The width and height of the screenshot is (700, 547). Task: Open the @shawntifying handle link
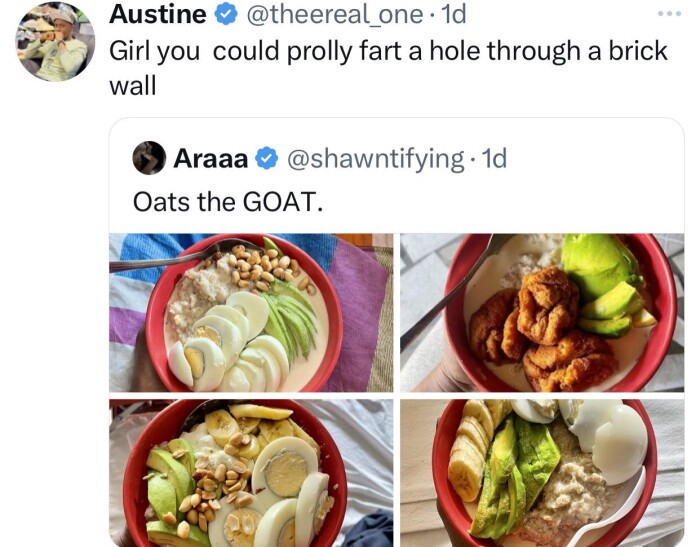(x=375, y=159)
